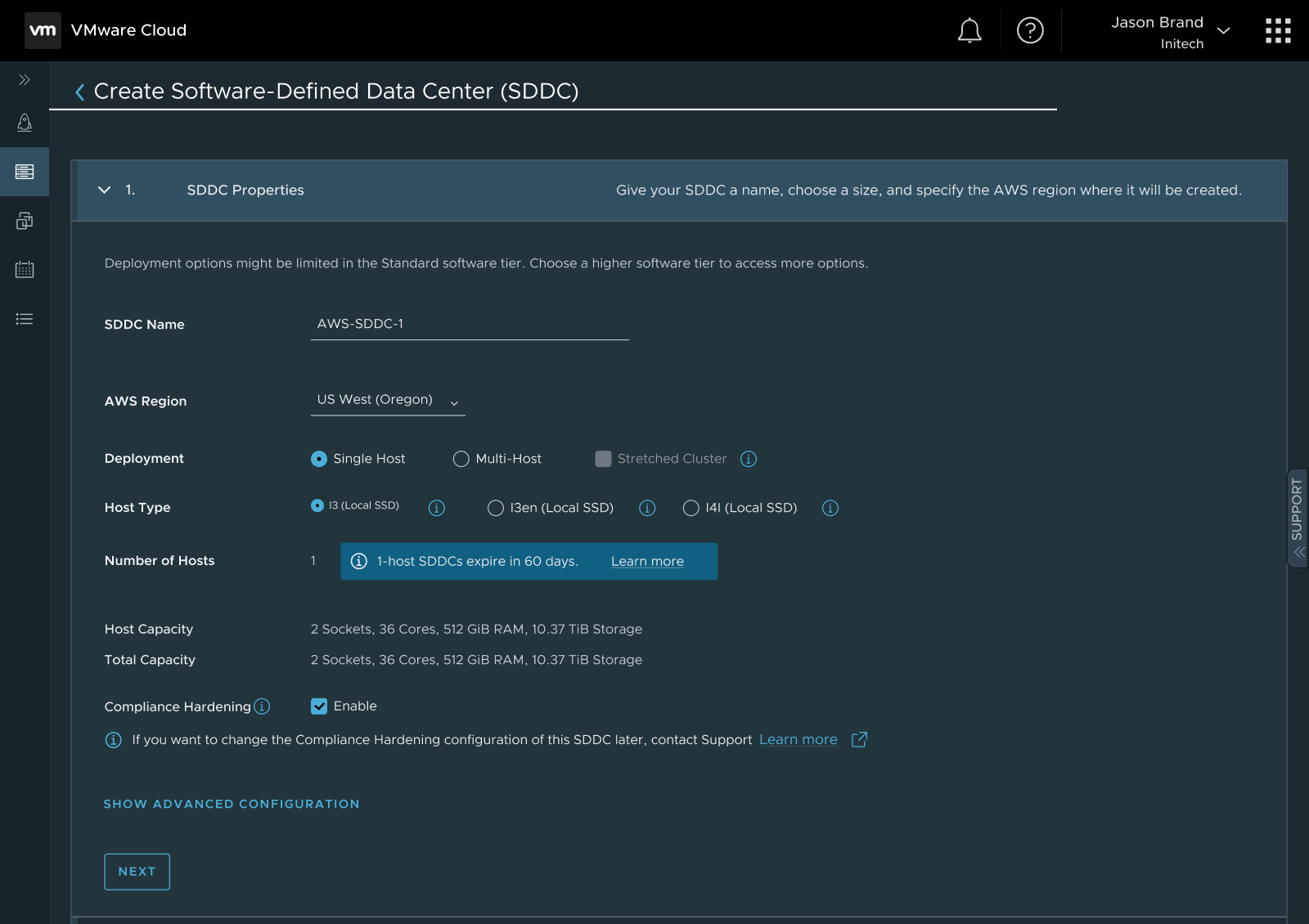Show Stretched Cluster info tooltip
Screen dimensions: 1309x924
(749, 459)
